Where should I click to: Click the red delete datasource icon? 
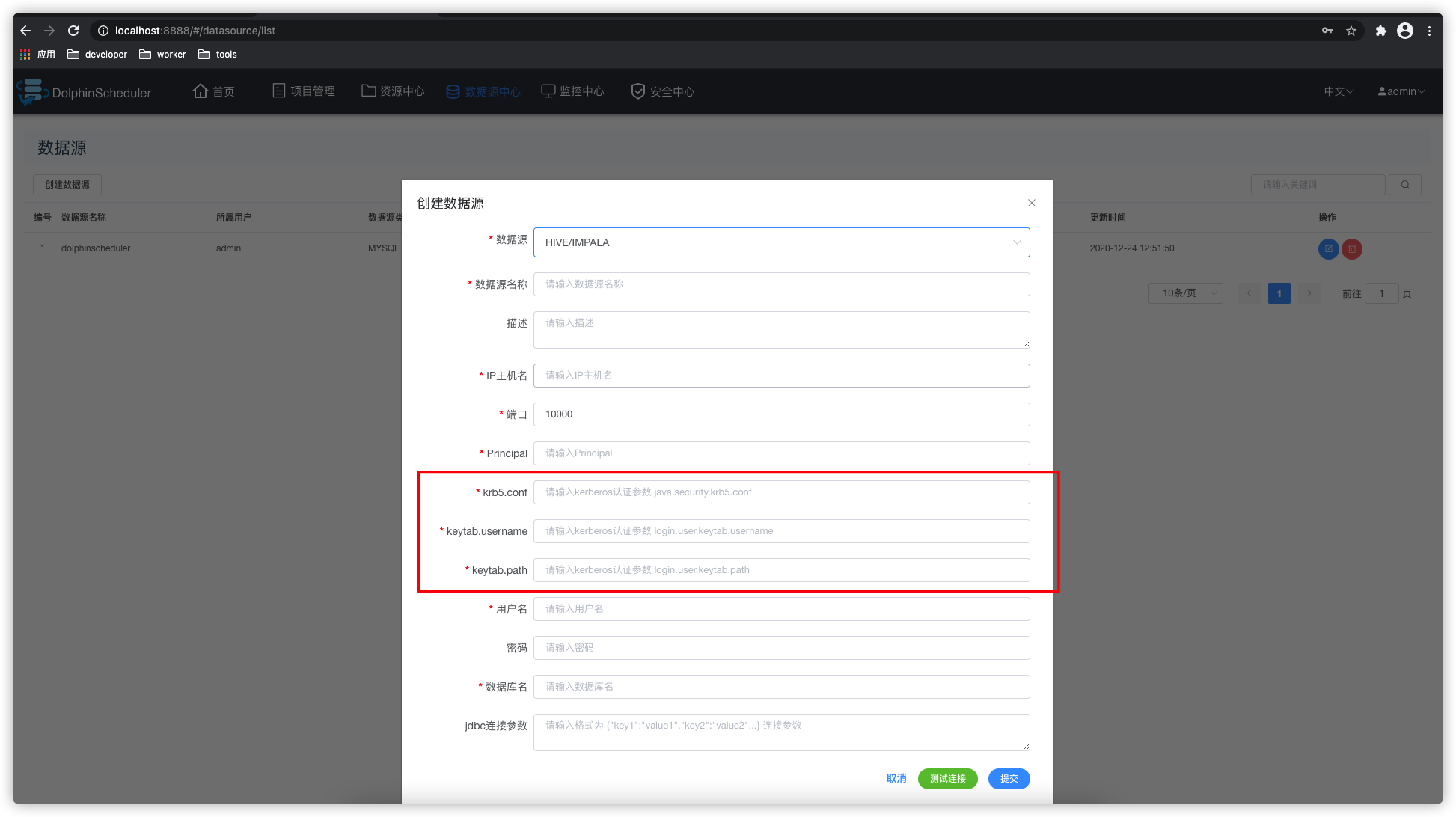point(1351,249)
